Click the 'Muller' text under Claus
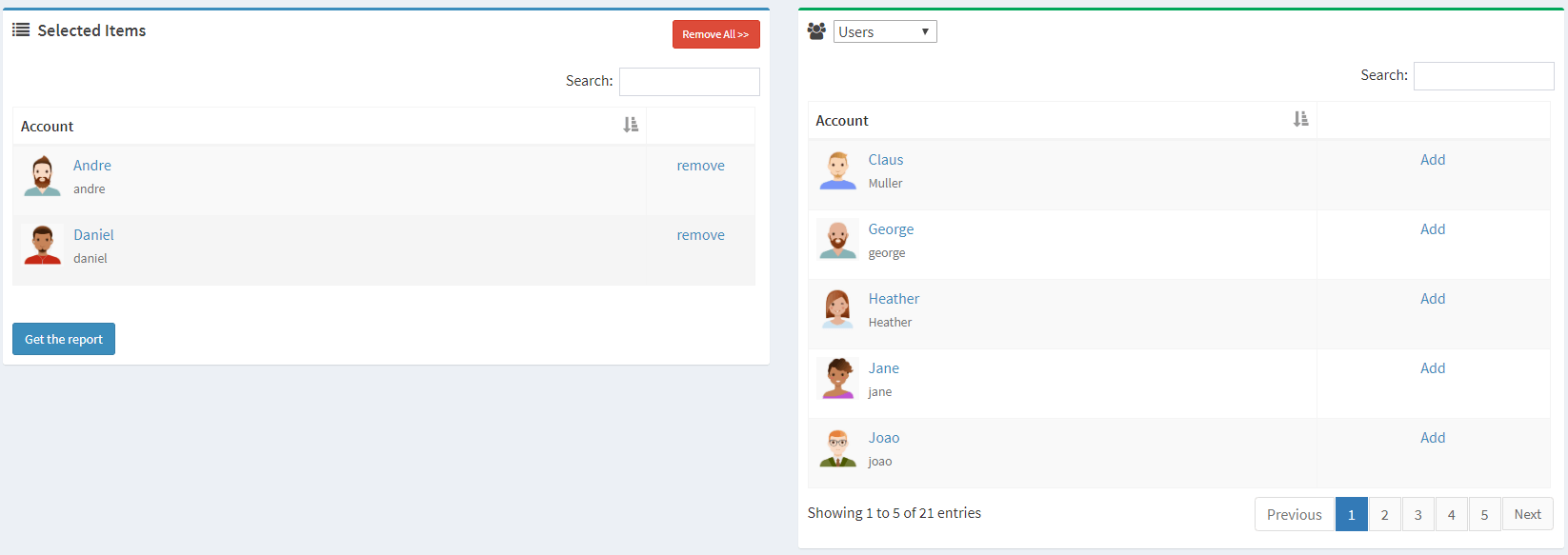The height and width of the screenshot is (555, 1568). tap(885, 184)
